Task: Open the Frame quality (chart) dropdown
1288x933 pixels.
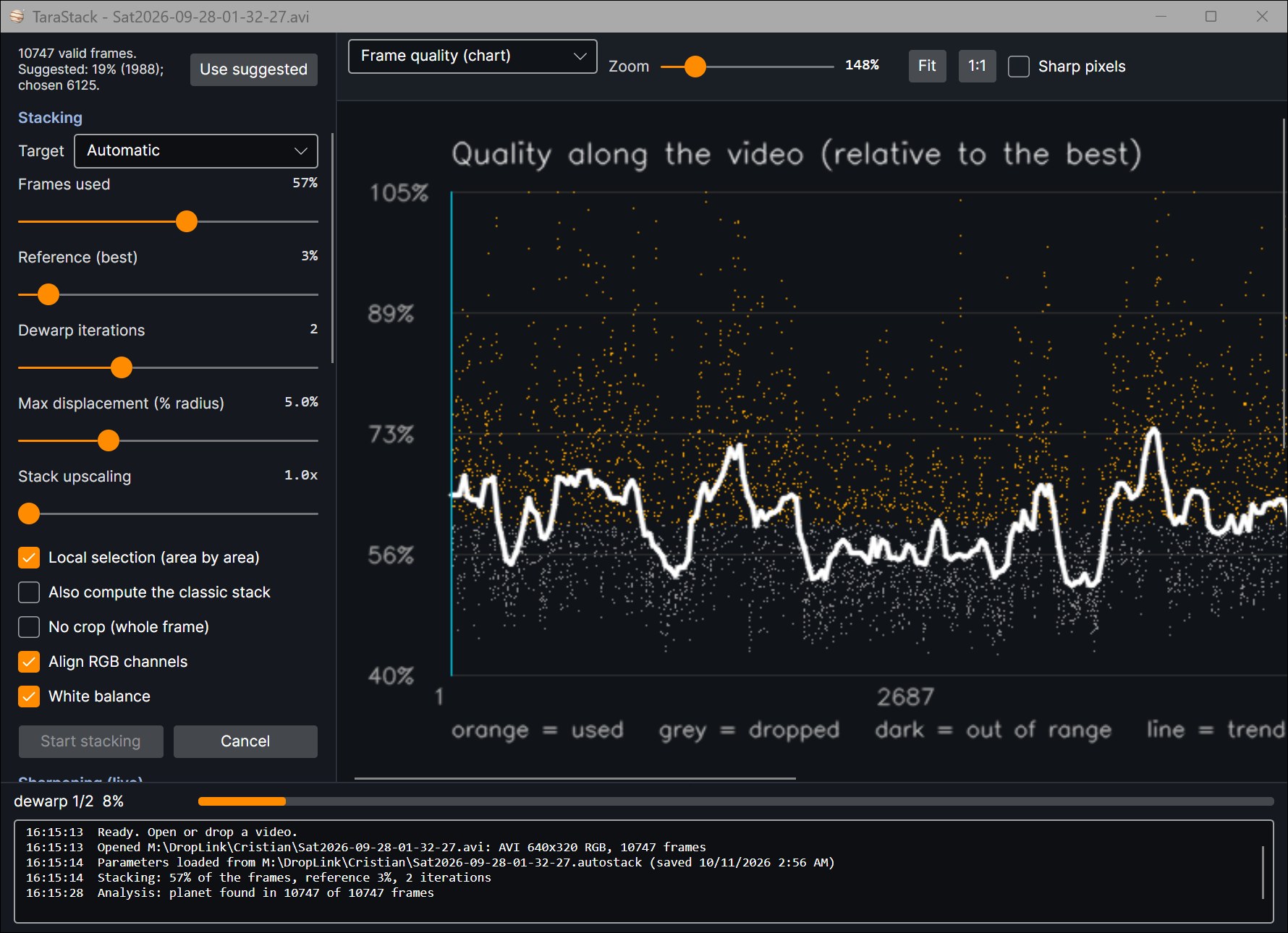Action: point(473,56)
